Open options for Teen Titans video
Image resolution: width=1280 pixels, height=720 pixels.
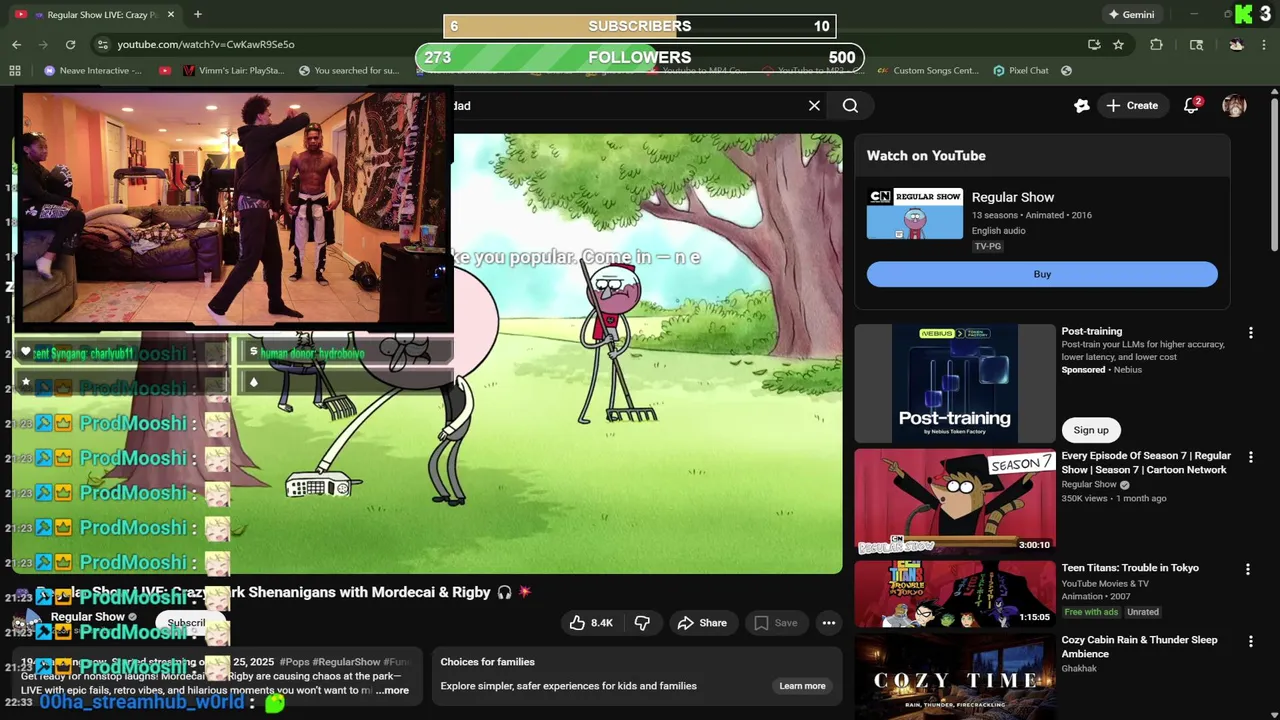click(1247, 569)
